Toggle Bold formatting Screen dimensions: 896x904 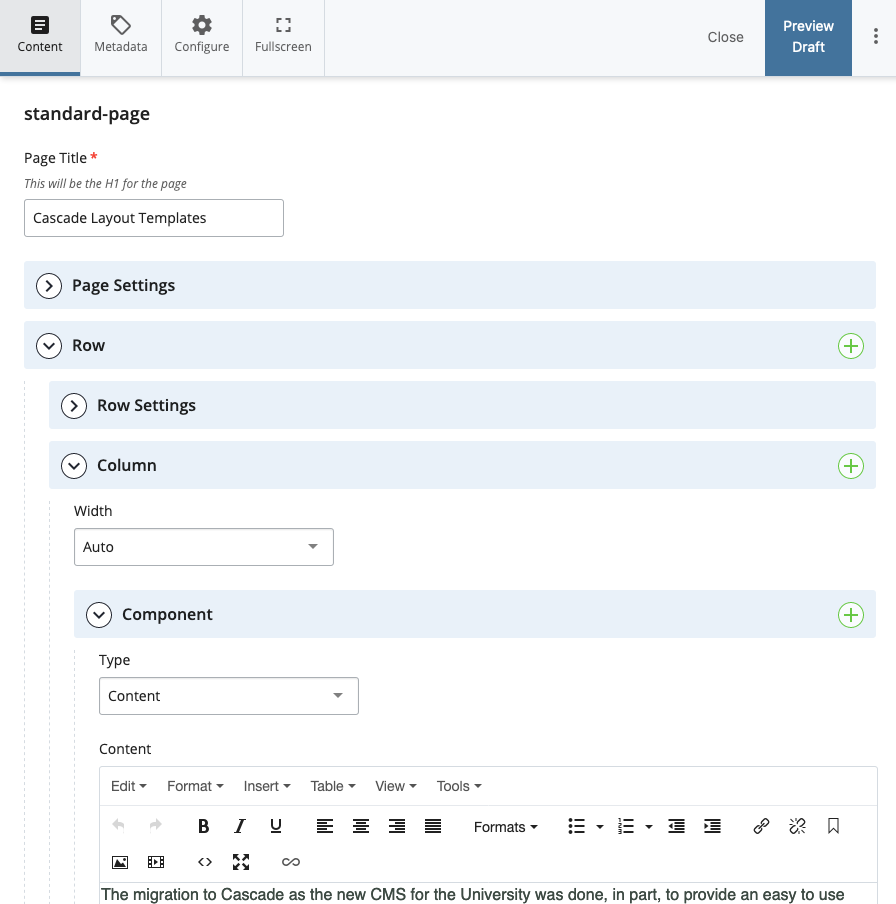[x=204, y=826]
